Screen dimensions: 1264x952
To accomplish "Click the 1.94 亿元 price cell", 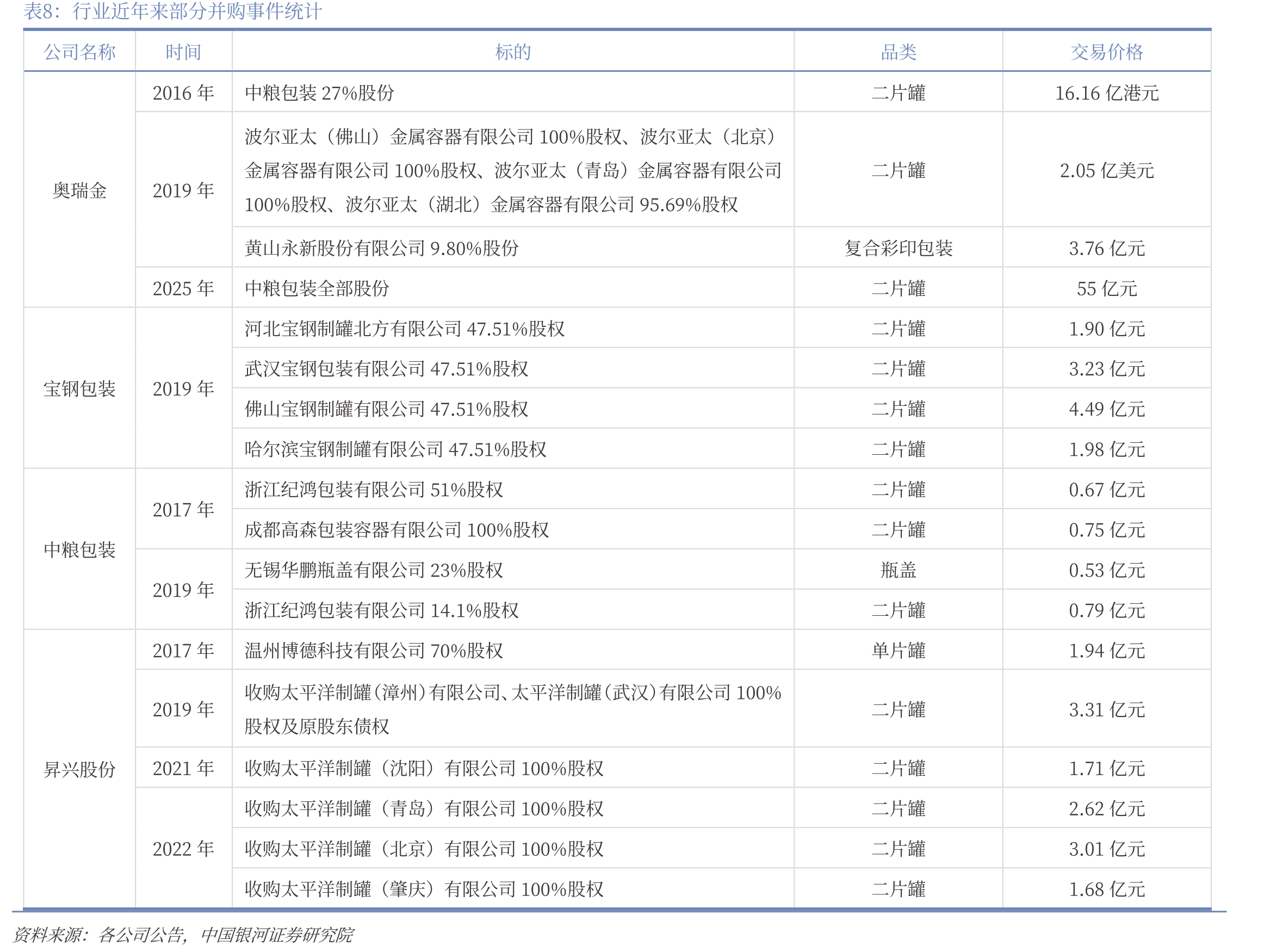I will 1107,650.
